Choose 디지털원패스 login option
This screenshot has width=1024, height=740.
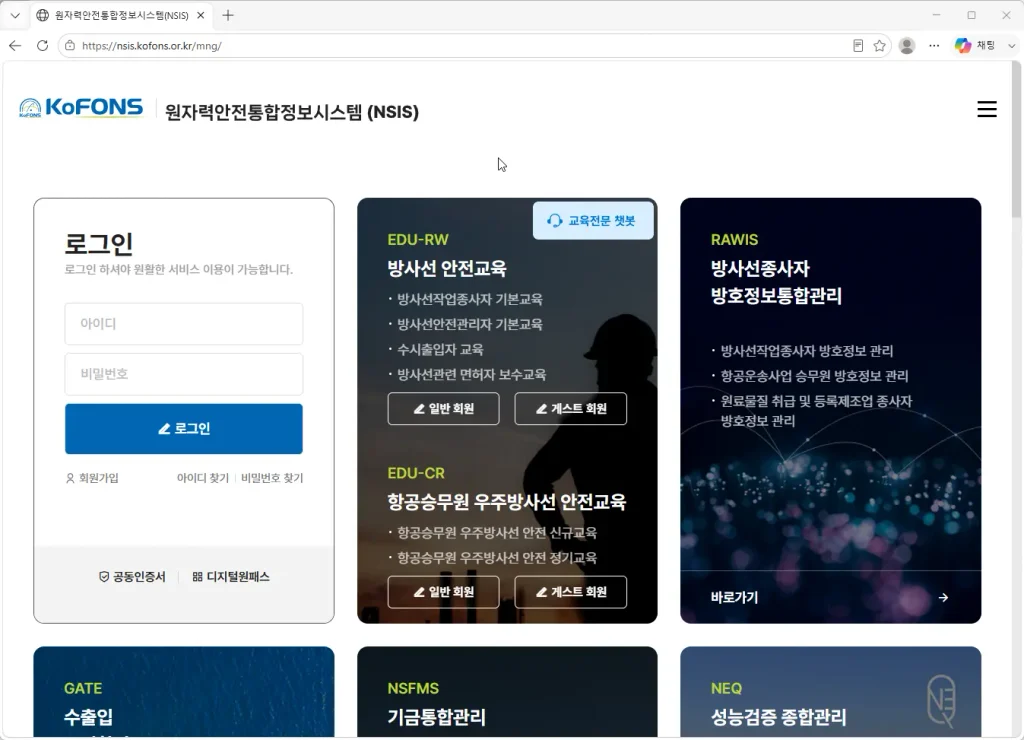tap(231, 577)
